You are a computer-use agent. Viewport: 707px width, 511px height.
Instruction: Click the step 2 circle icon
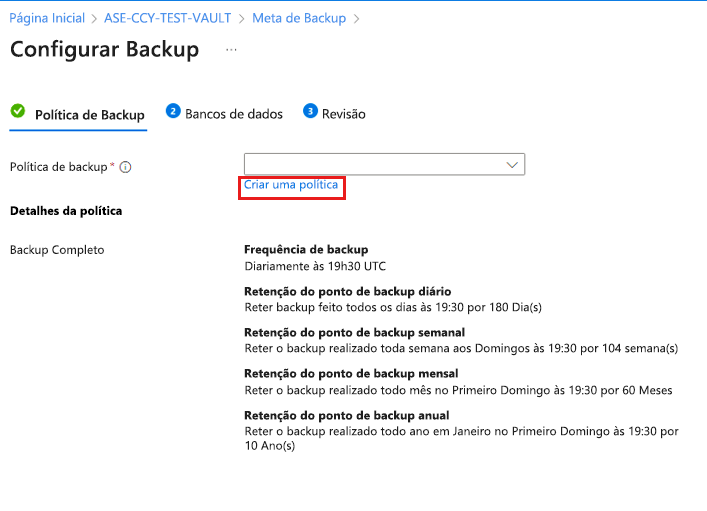[x=173, y=112]
